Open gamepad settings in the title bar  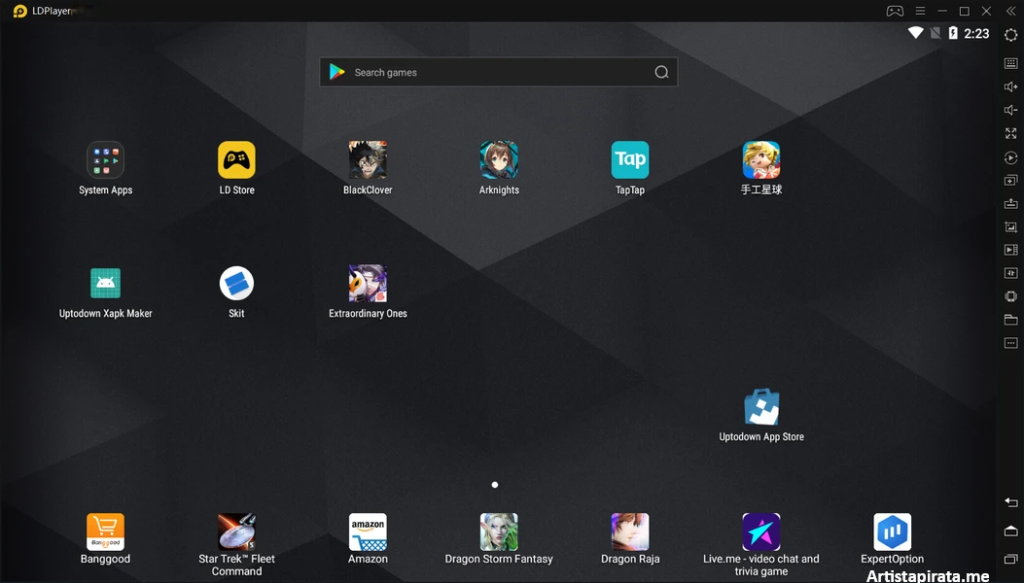(x=893, y=11)
